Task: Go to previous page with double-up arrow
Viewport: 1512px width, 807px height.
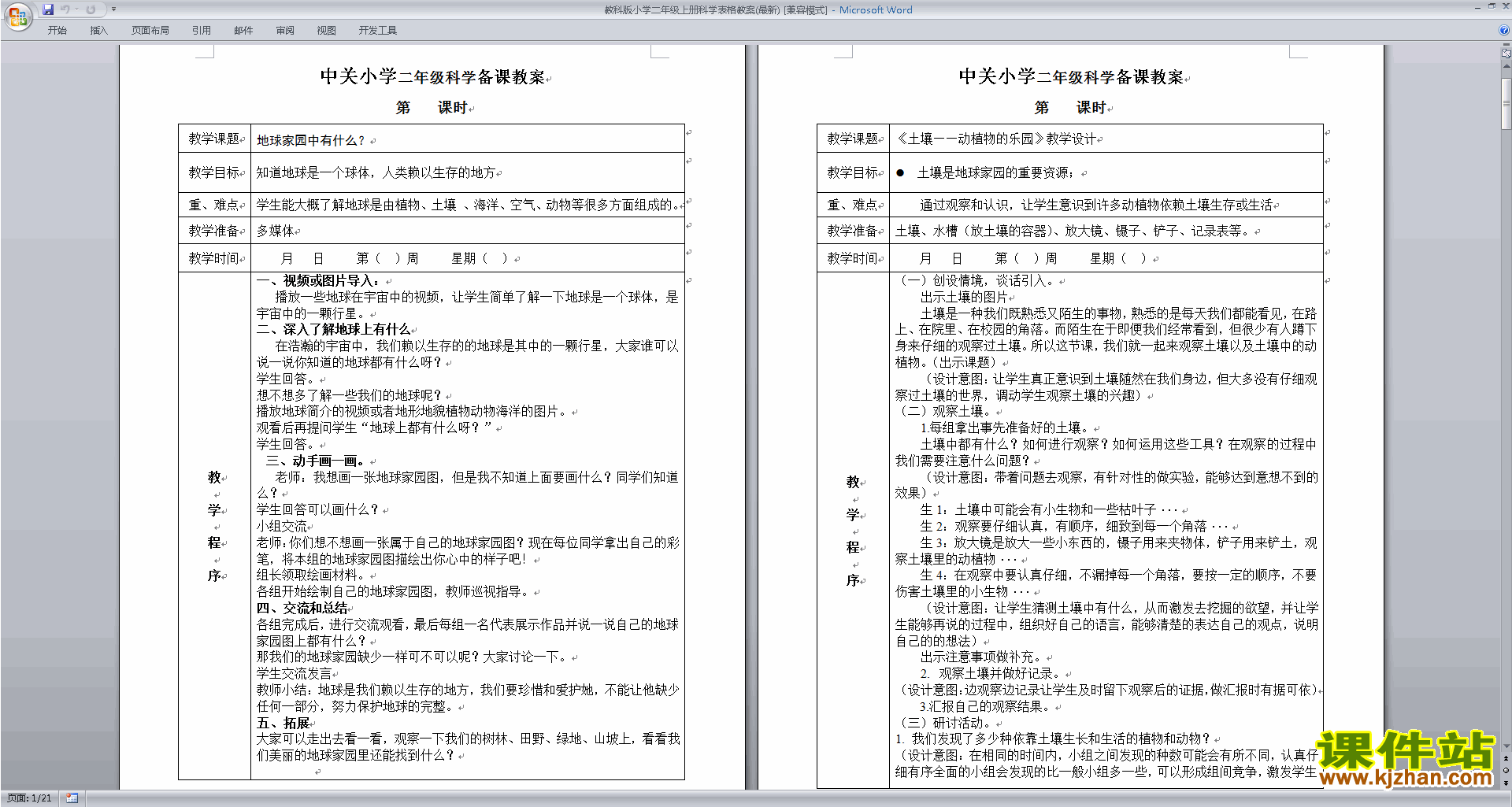Action: [1506, 759]
